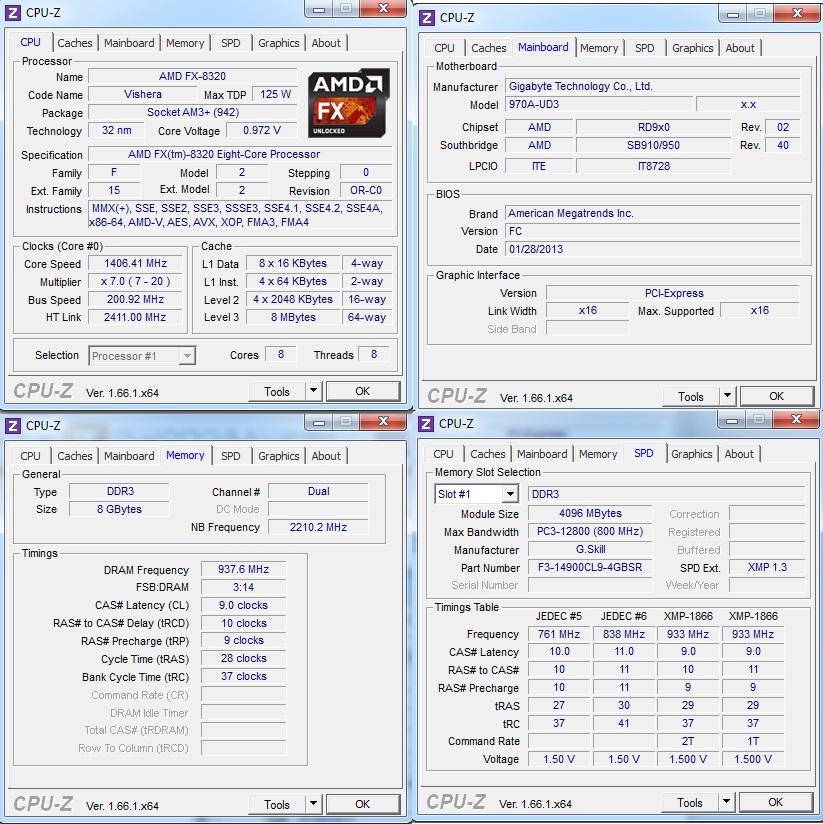This screenshot has width=823, height=824.
Task: Click the 970A-UD3 model field
Action: (x=599, y=104)
